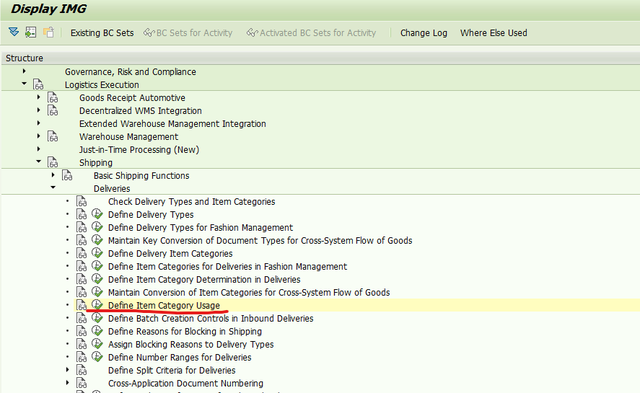Expand the Warehouse Management node
This screenshot has height=393, width=640.
38,136
